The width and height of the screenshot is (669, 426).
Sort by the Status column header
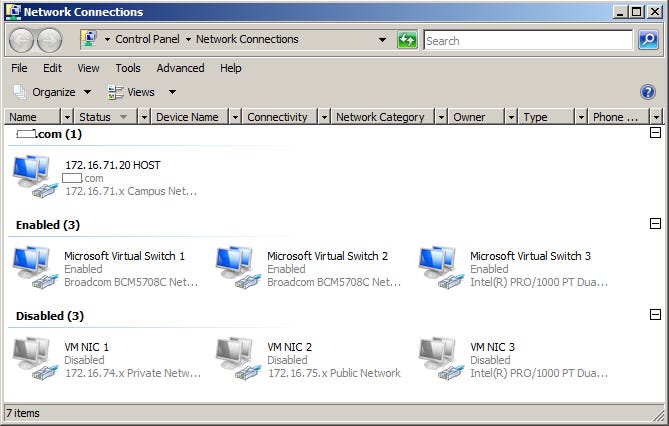tap(106, 117)
